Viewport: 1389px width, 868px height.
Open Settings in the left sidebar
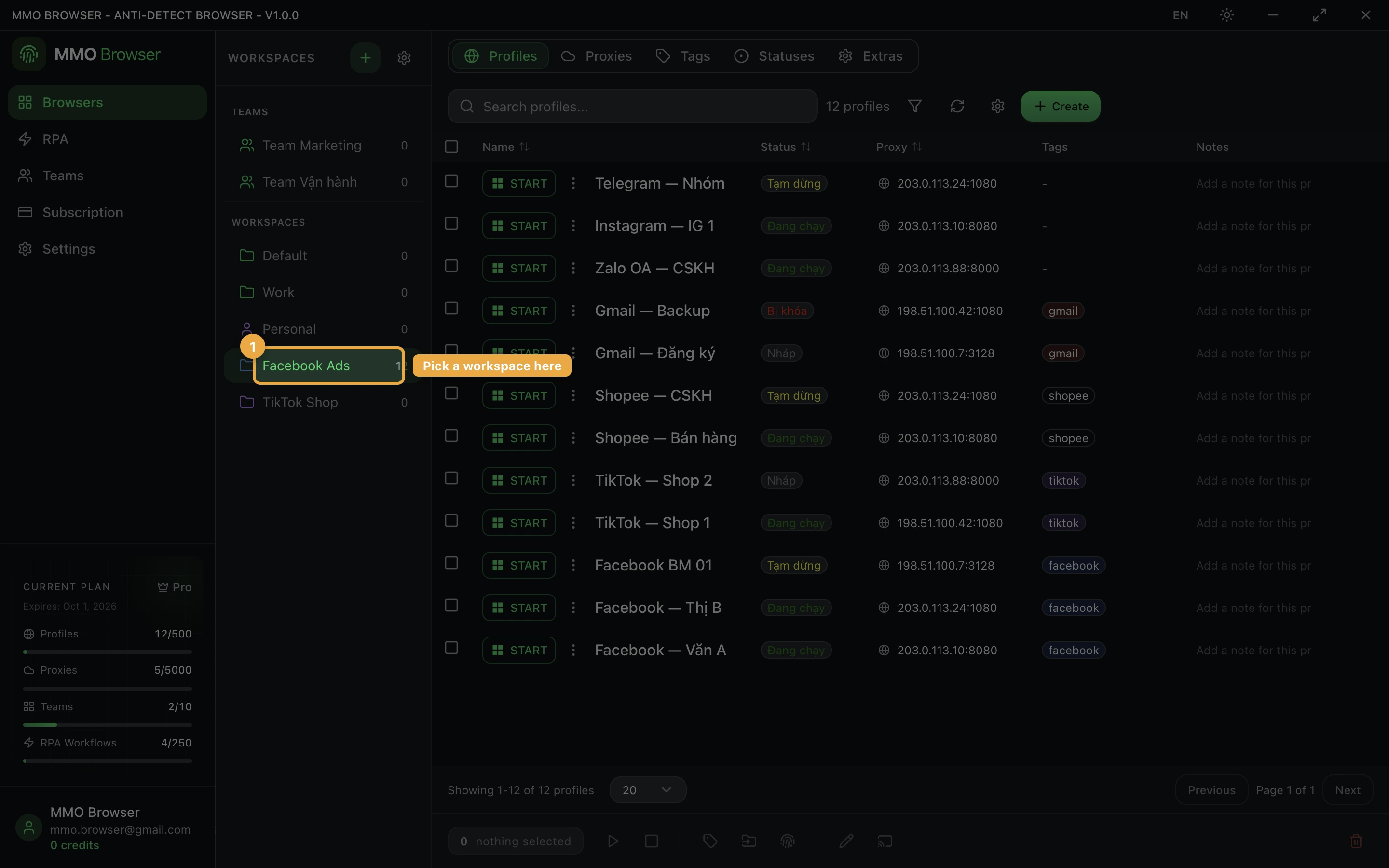pos(108,249)
